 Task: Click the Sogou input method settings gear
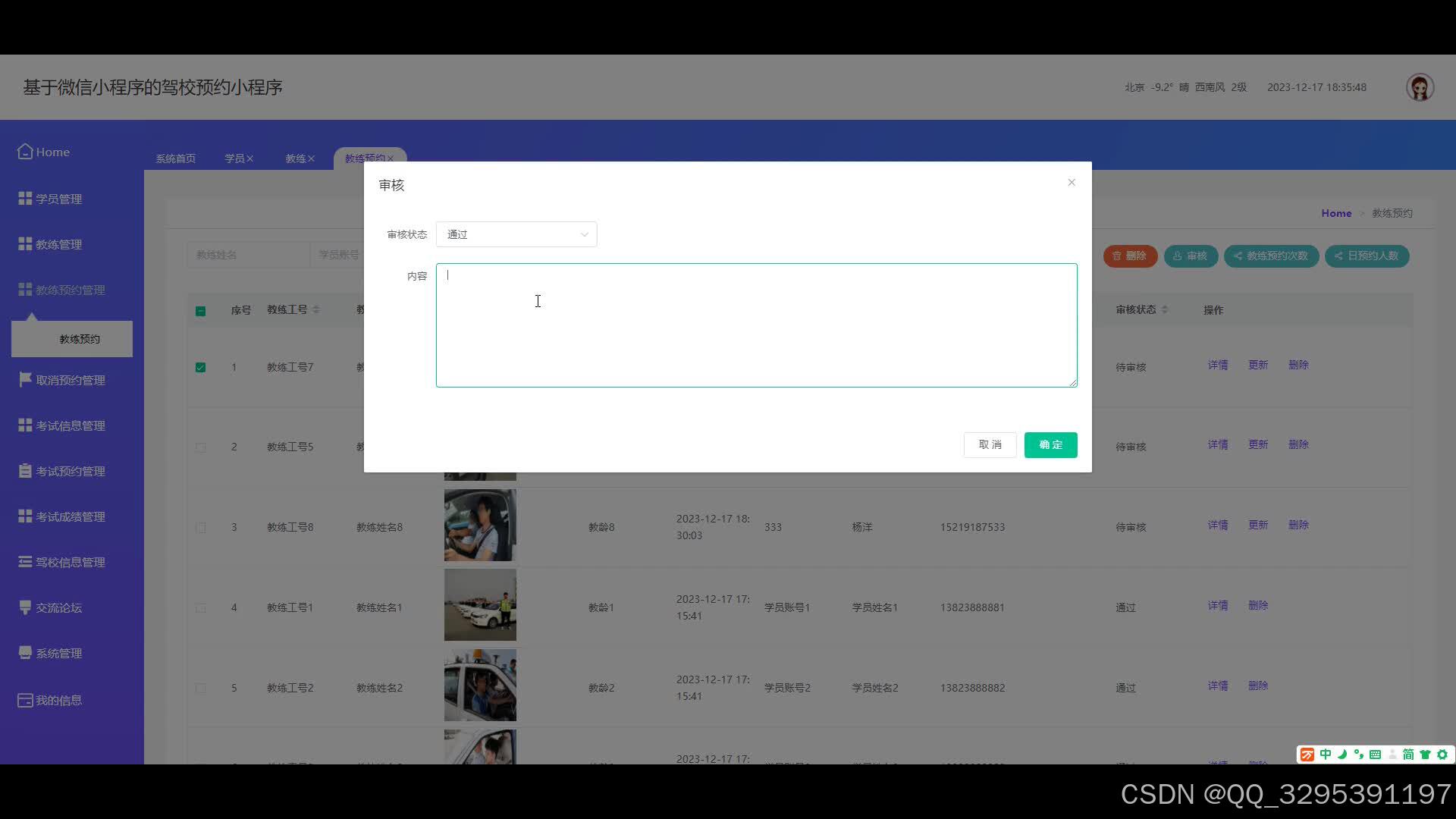[1442, 755]
